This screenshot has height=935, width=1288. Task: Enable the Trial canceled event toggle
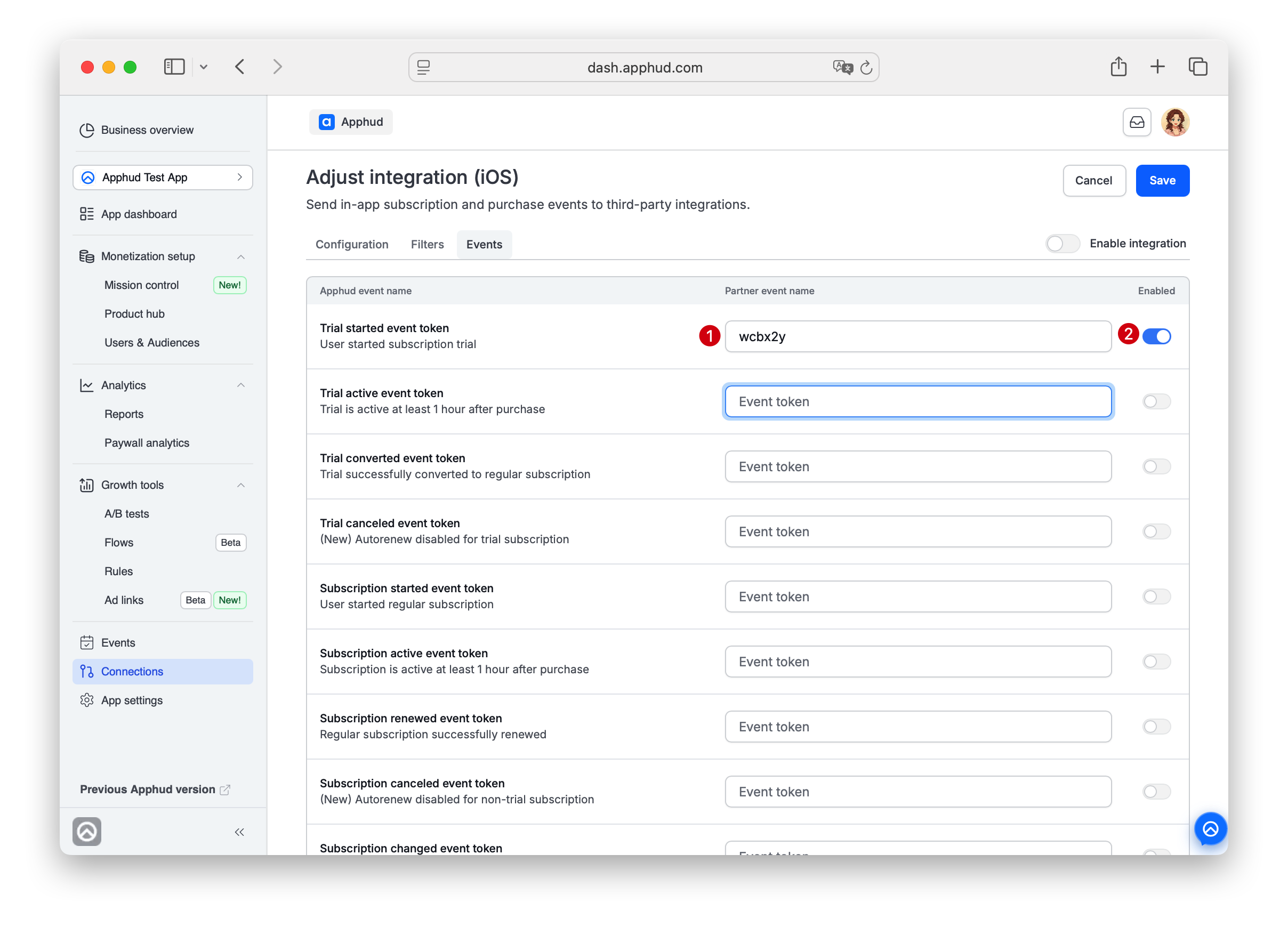pos(1156,532)
